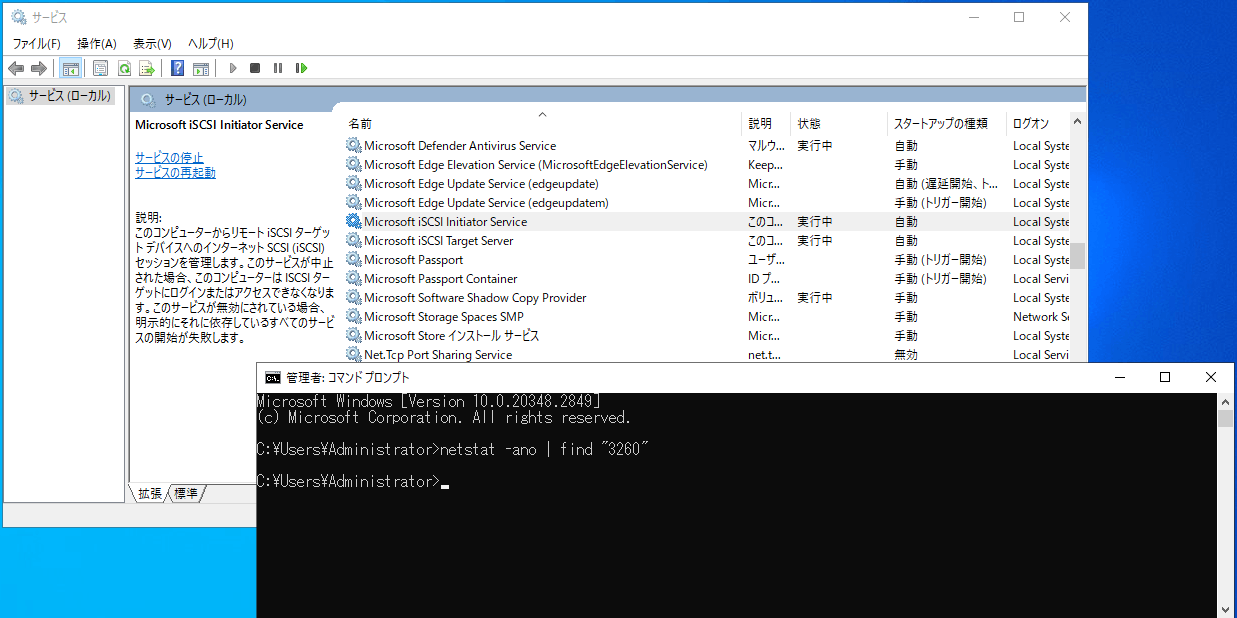Select Microsoft Edge Update Service (edgeupdate) row
The width and height of the screenshot is (1237, 618).
coord(707,183)
